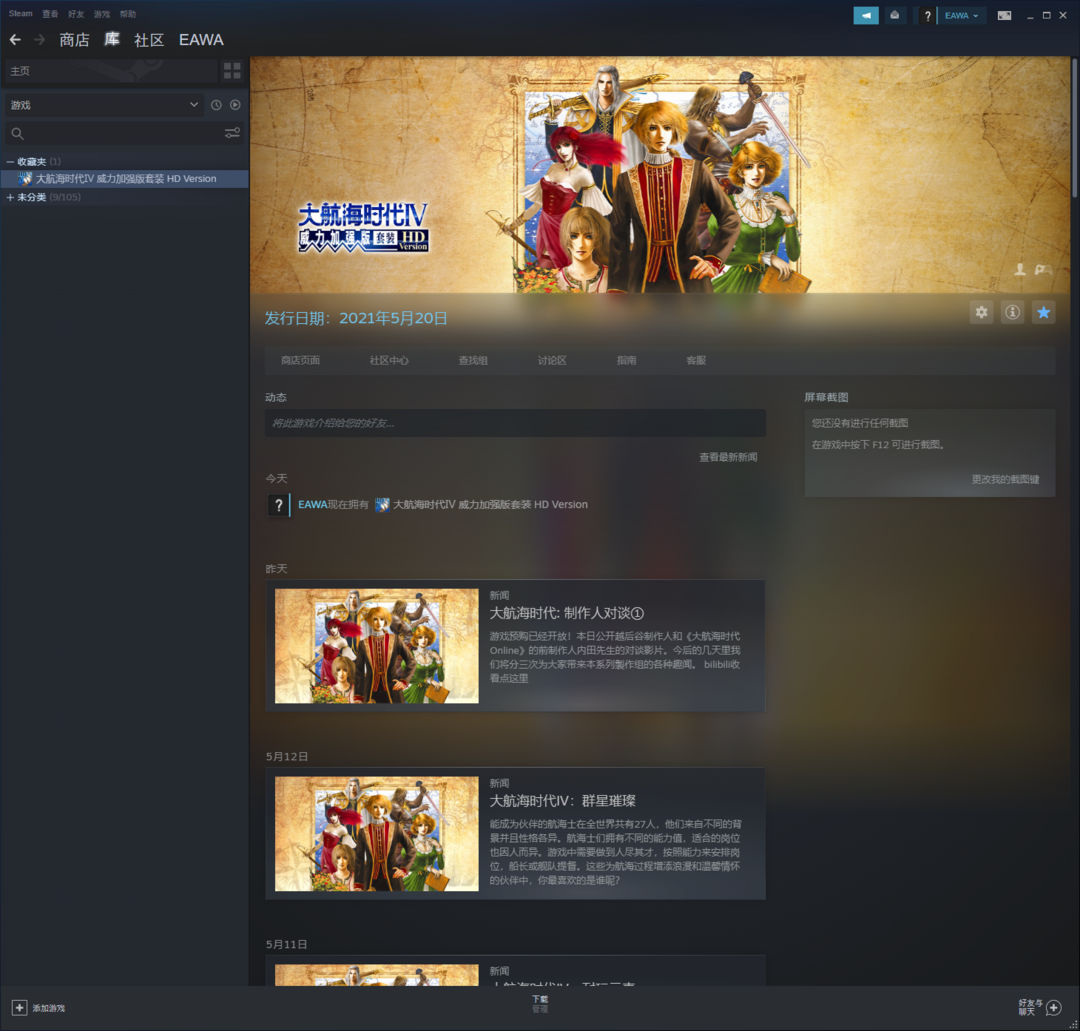The height and width of the screenshot is (1031, 1080).
Task: Click the ready-to-play filter icon
Action: (x=235, y=105)
